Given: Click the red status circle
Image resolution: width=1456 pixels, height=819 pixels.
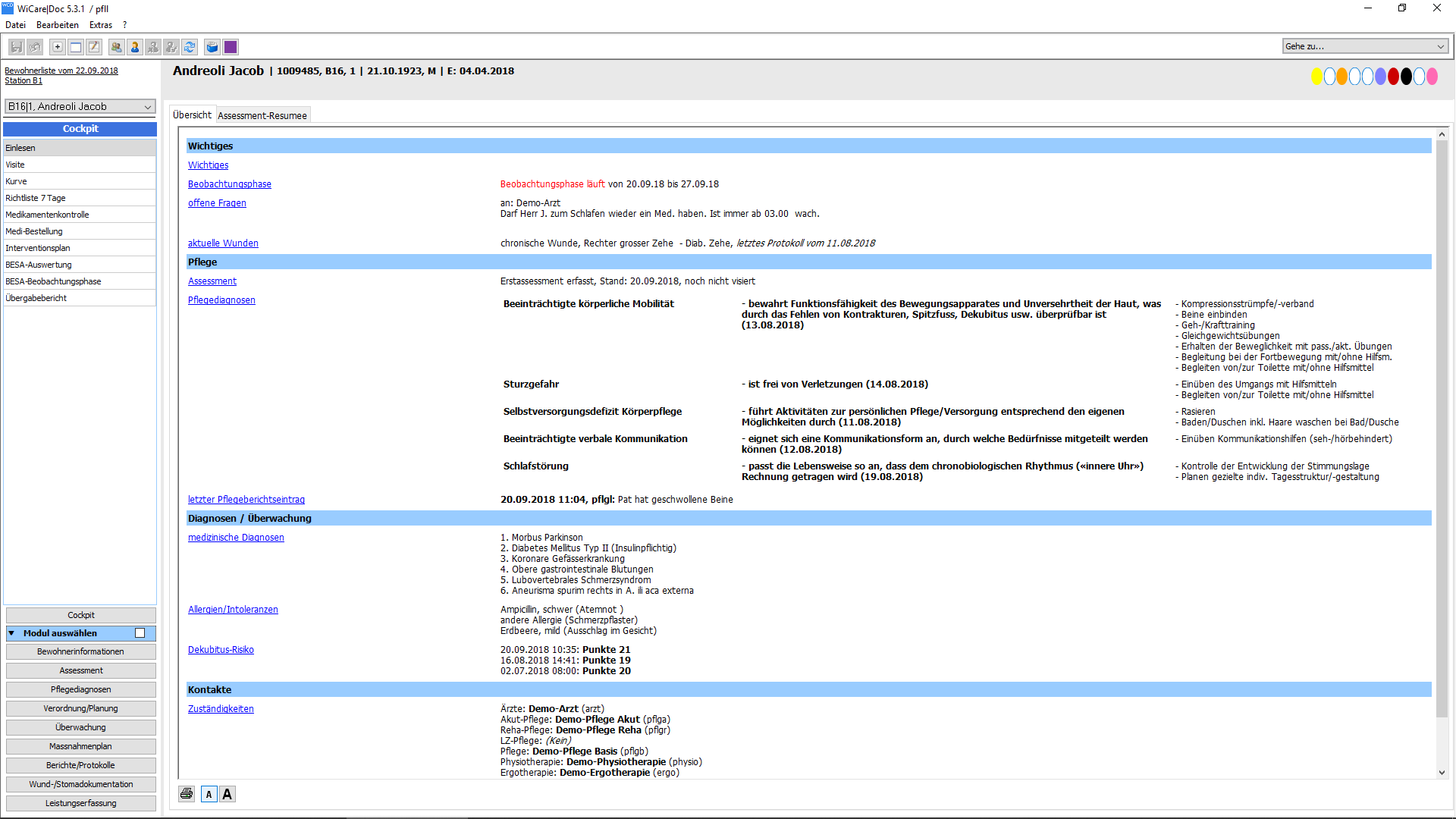Looking at the screenshot, I should click(x=1394, y=77).
